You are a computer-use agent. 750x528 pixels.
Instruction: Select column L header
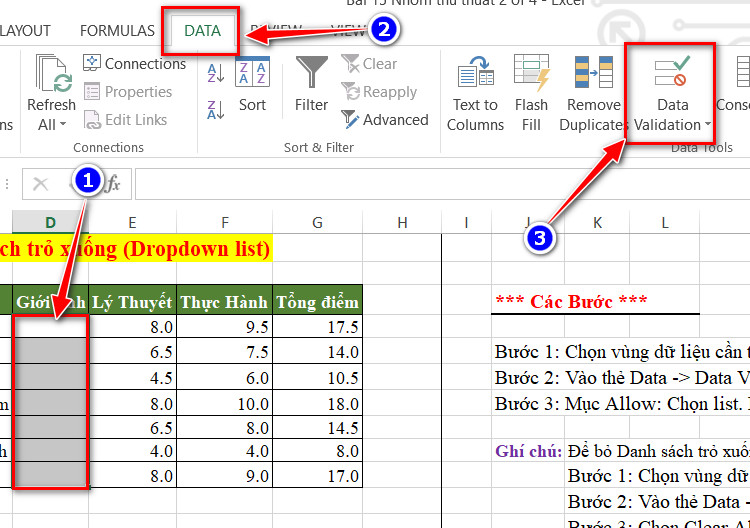pos(665,222)
